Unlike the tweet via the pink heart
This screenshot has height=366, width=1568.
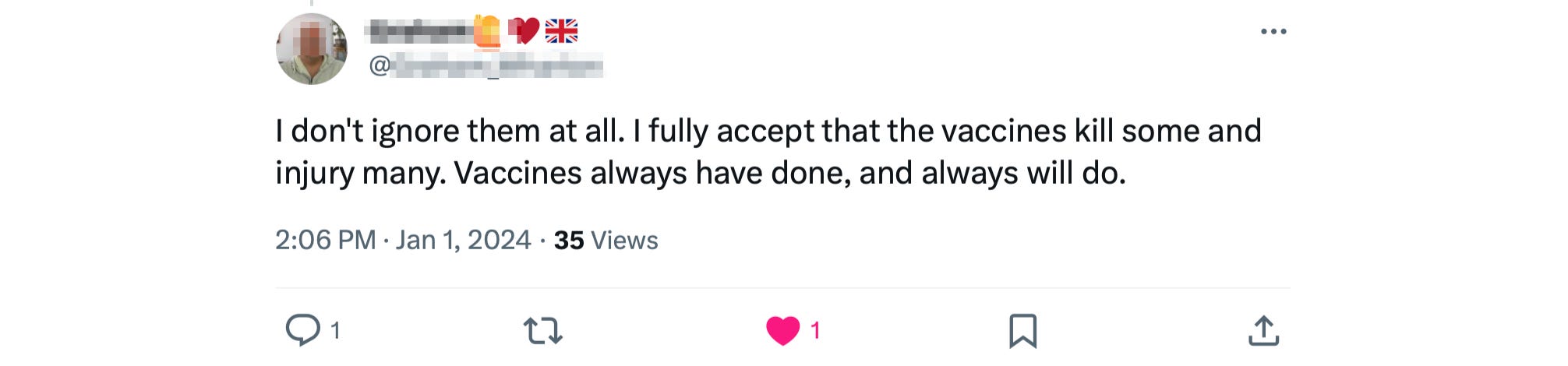[782, 330]
